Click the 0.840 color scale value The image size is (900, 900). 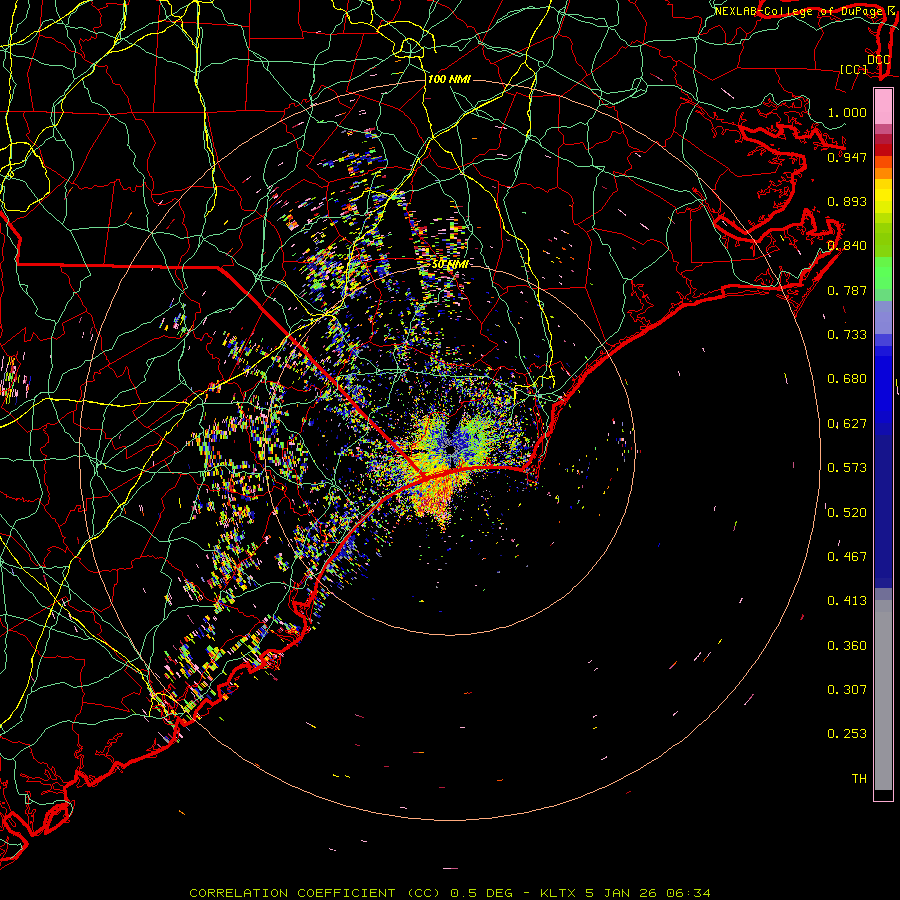coord(847,246)
